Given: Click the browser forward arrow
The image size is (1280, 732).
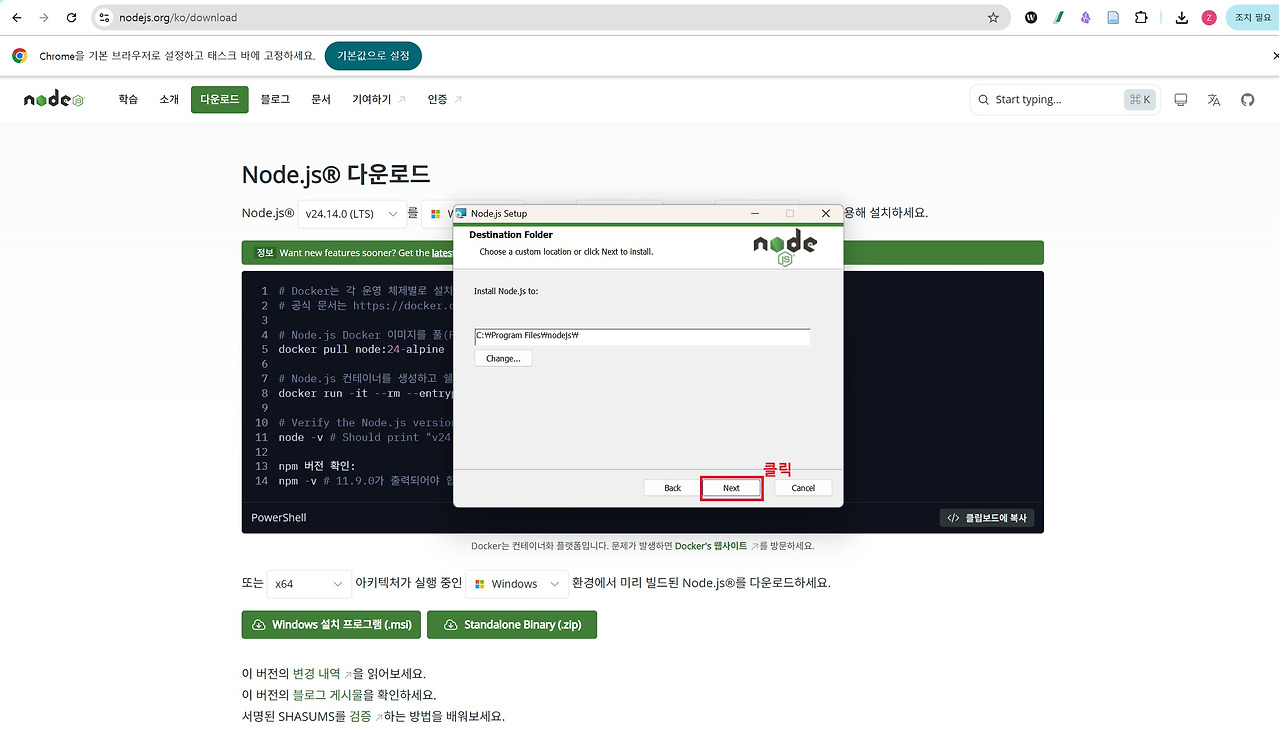Looking at the screenshot, I should [x=43, y=17].
